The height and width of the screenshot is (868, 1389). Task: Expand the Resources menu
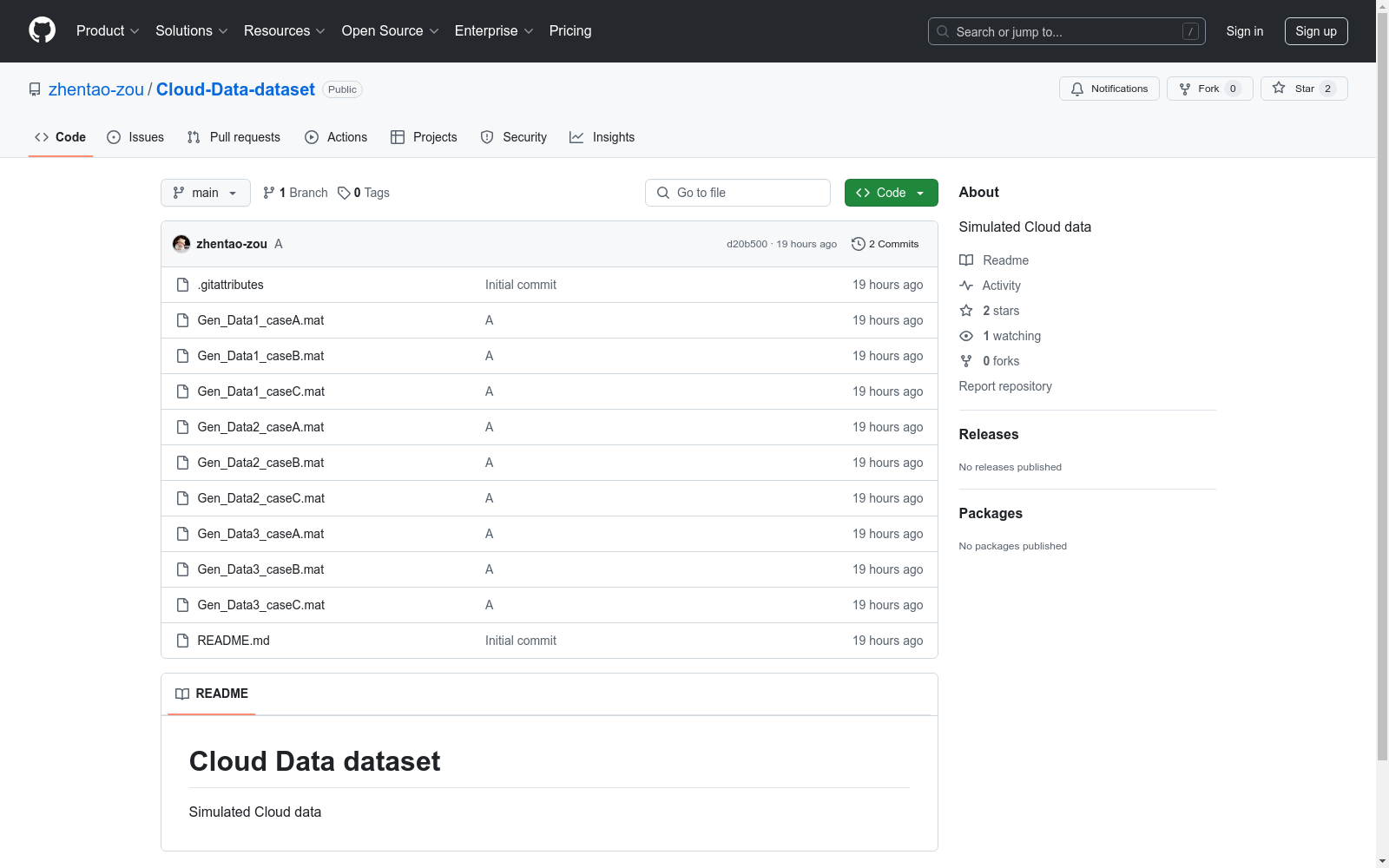pyautogui.click(x=285, y=30)
